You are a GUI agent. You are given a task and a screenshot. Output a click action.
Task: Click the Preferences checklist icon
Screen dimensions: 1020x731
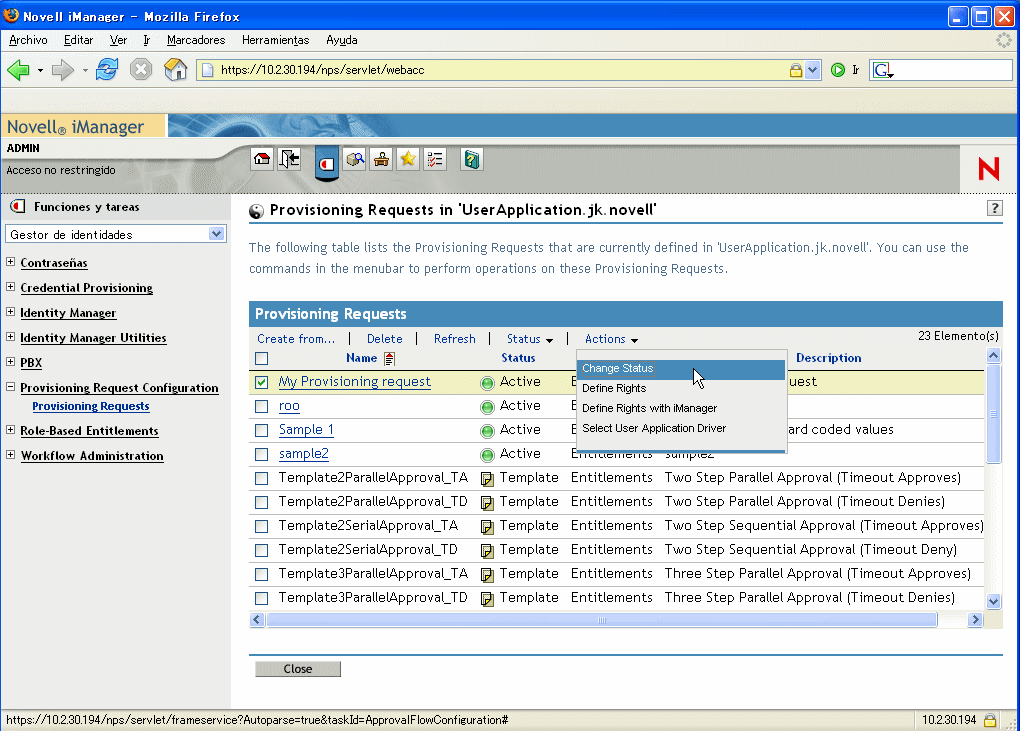(x=435, y=159)
